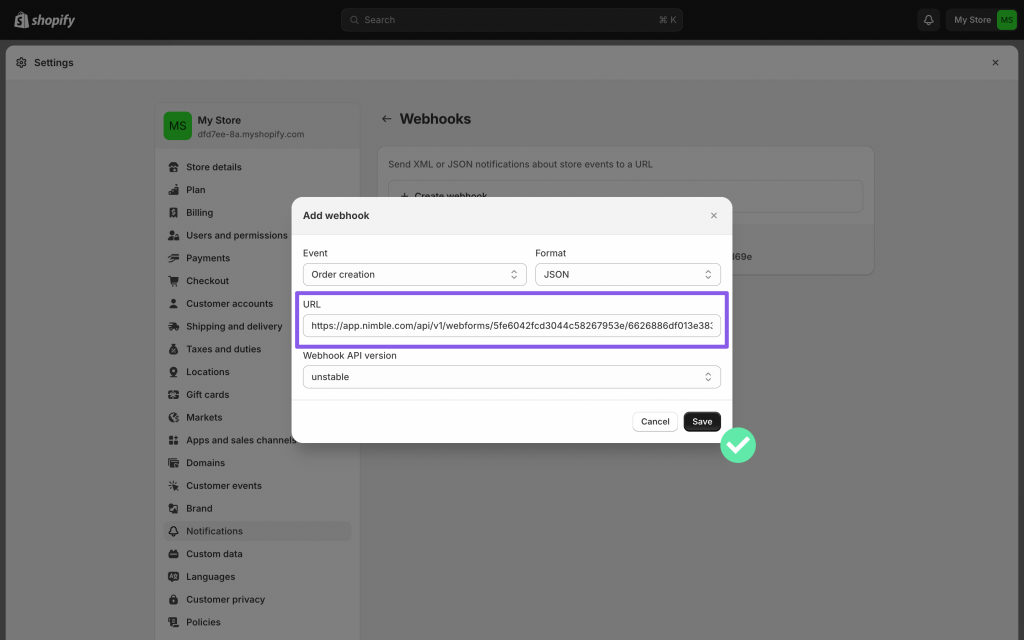
Task: Select the Notifications sidebar item
Action: [214, 531]
